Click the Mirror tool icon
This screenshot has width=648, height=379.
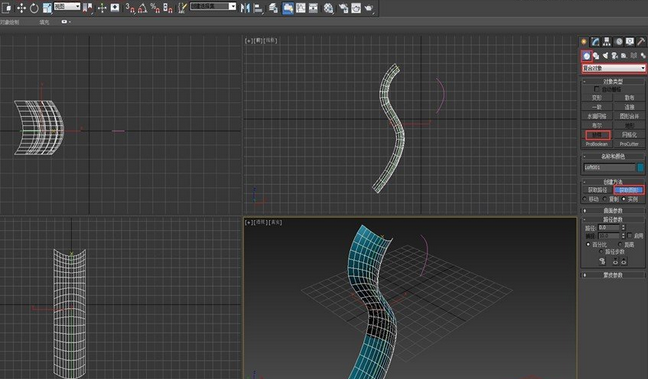click(245, 7)
